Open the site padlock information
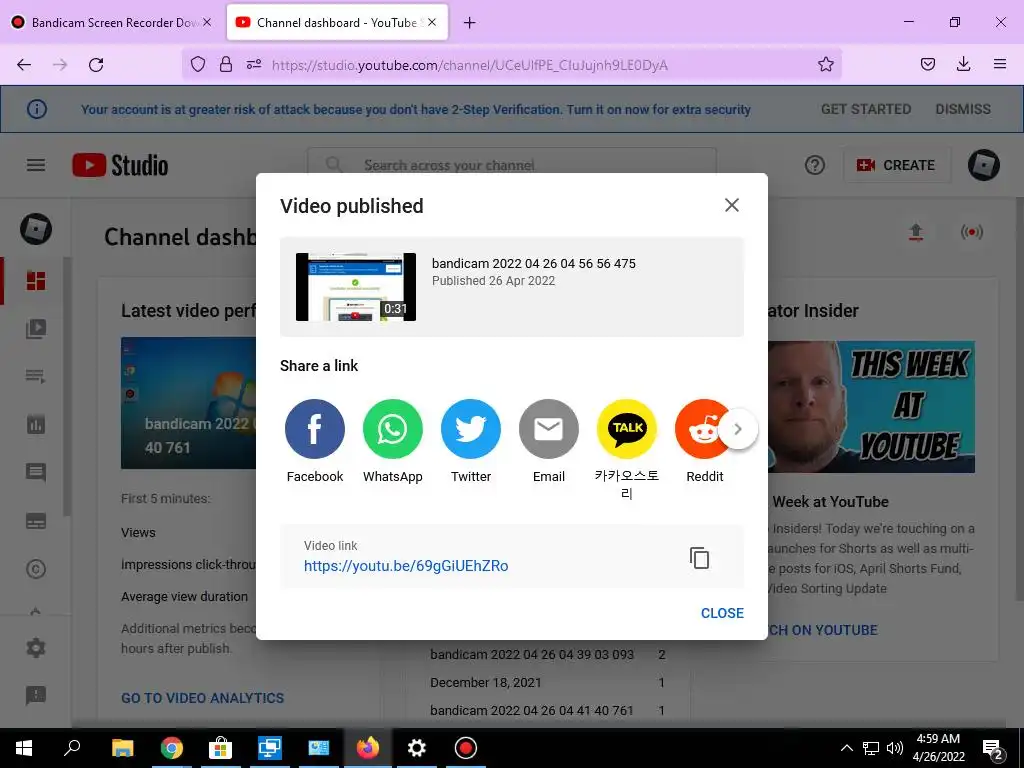Screen dimensions: 1024x768 tap(225, 64)
